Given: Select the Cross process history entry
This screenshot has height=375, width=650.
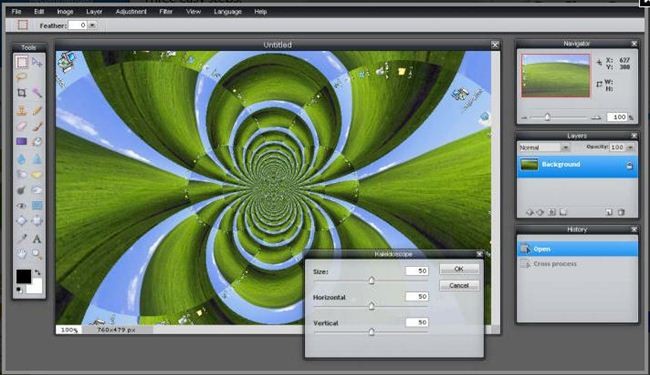Looking at the screenshot, I should pyautogui.click(x=577, y=264).
